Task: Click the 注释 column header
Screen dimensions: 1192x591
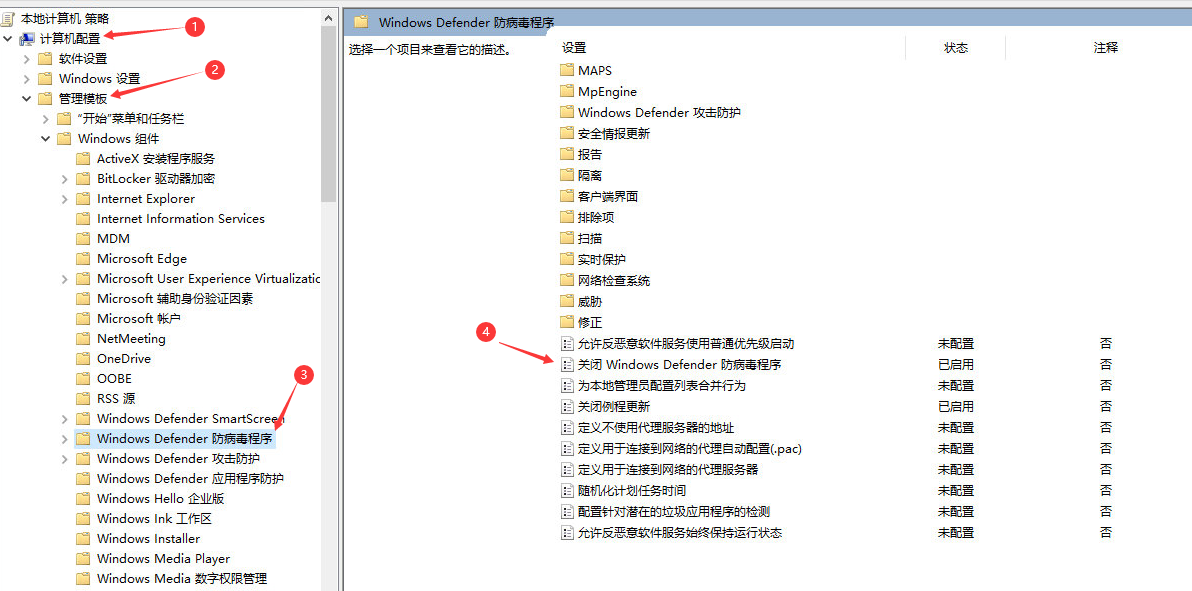Action: (1105, 48)
